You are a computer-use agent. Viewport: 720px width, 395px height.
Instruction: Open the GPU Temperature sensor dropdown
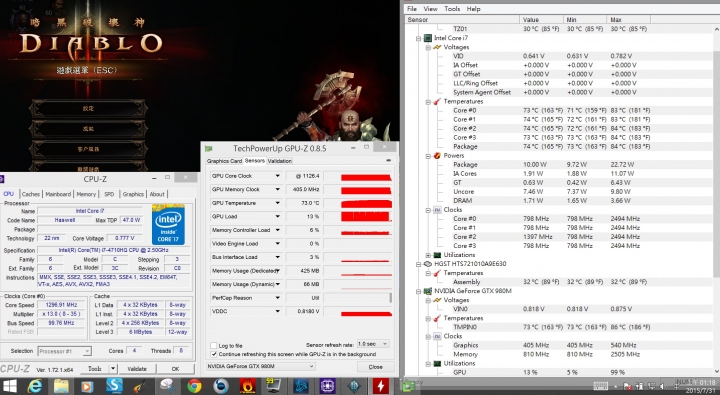[277, 203]
